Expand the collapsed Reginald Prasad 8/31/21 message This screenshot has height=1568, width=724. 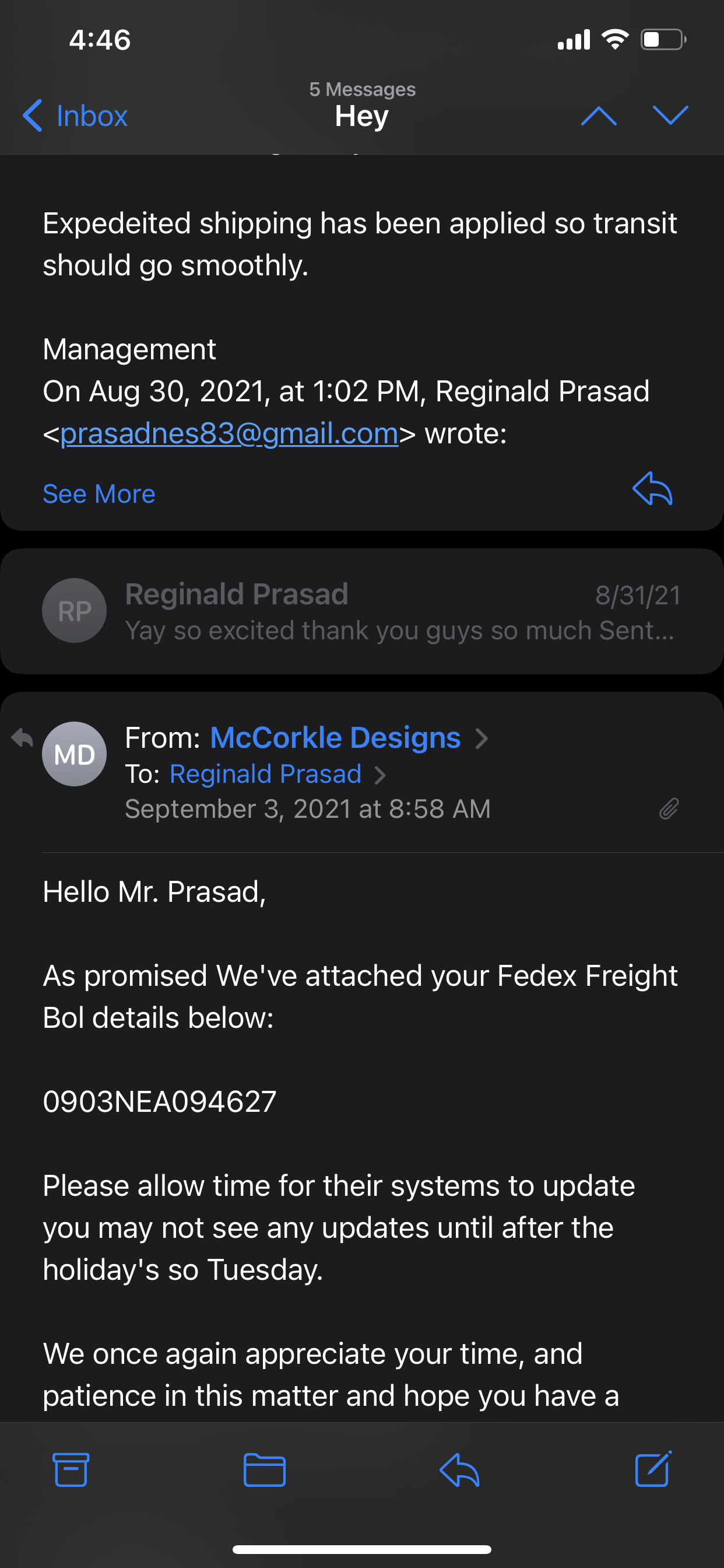pyautogui.click(x=362, y=611)
